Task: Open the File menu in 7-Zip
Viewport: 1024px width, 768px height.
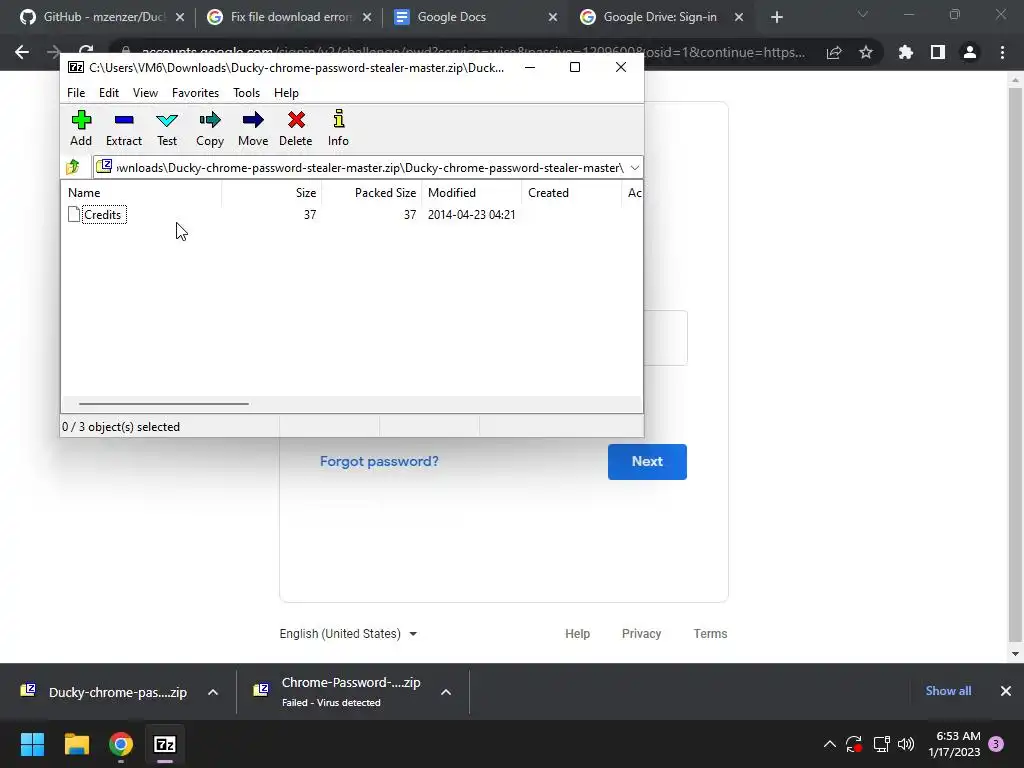Action: coord(76,93)
